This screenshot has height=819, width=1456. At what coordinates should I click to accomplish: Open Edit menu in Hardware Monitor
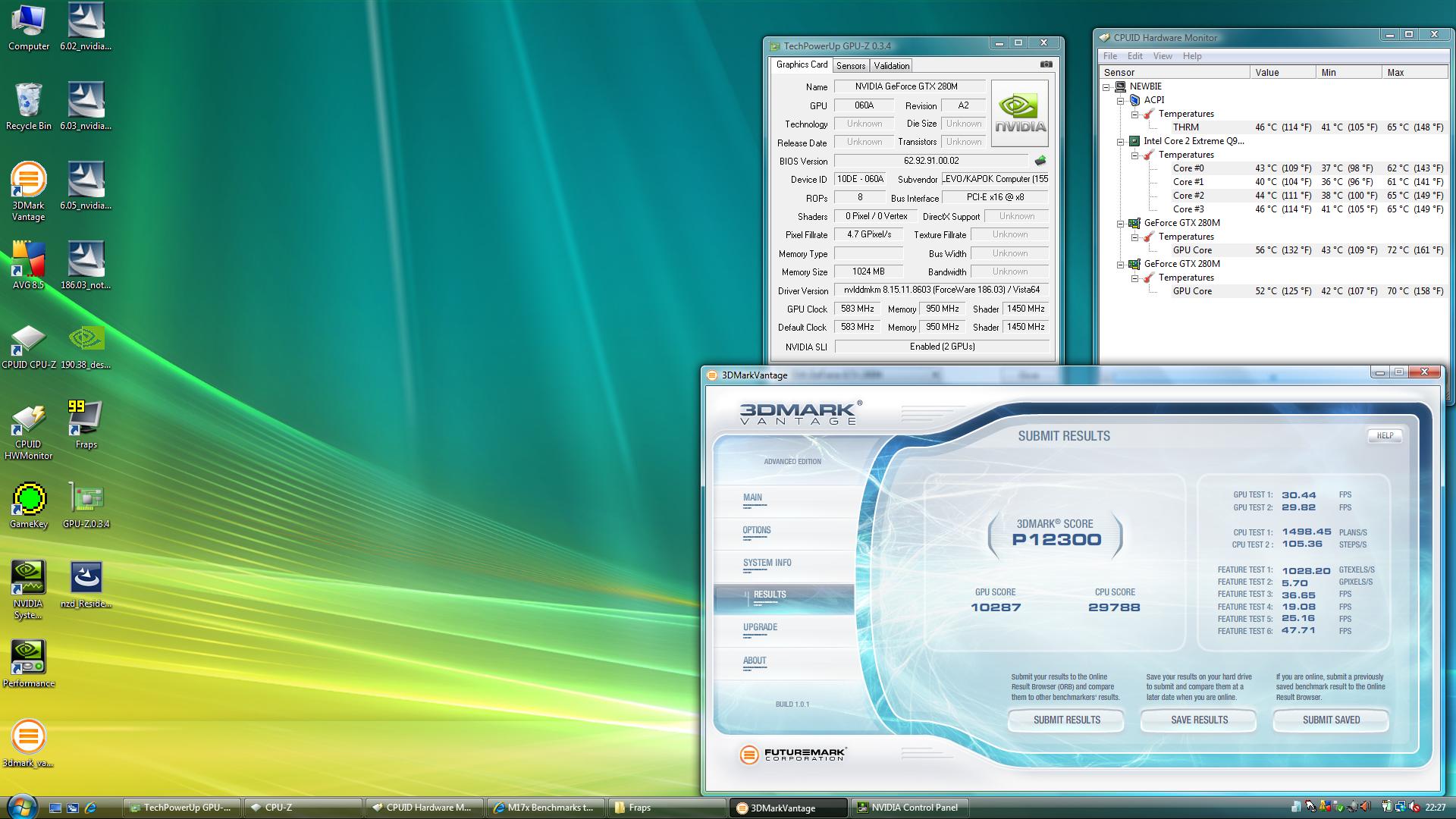pos(1135,56)
